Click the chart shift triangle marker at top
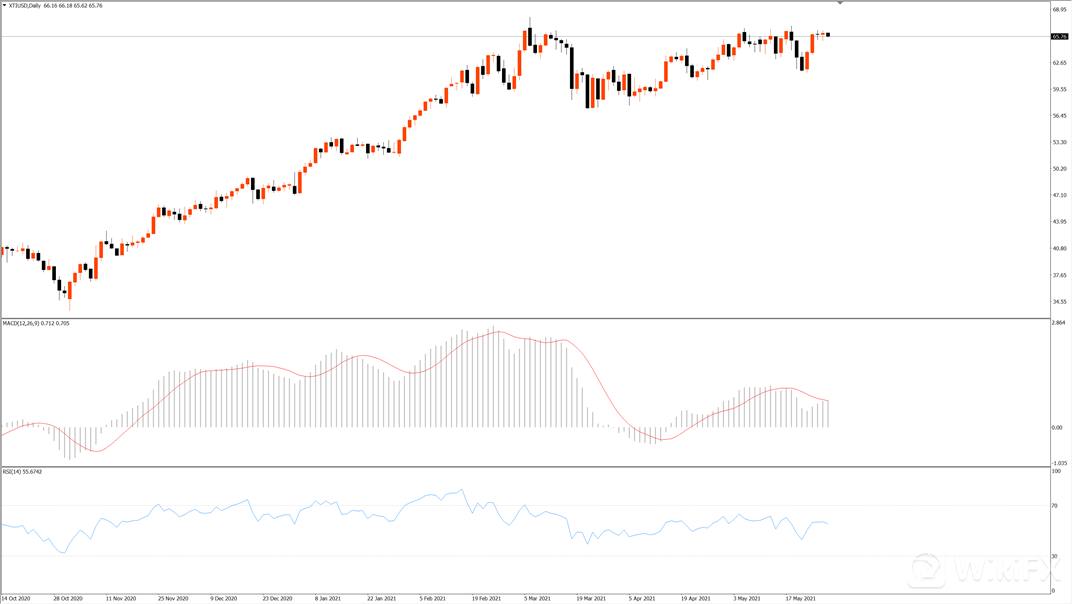1072x604 pixels. [x=839, y=4]
